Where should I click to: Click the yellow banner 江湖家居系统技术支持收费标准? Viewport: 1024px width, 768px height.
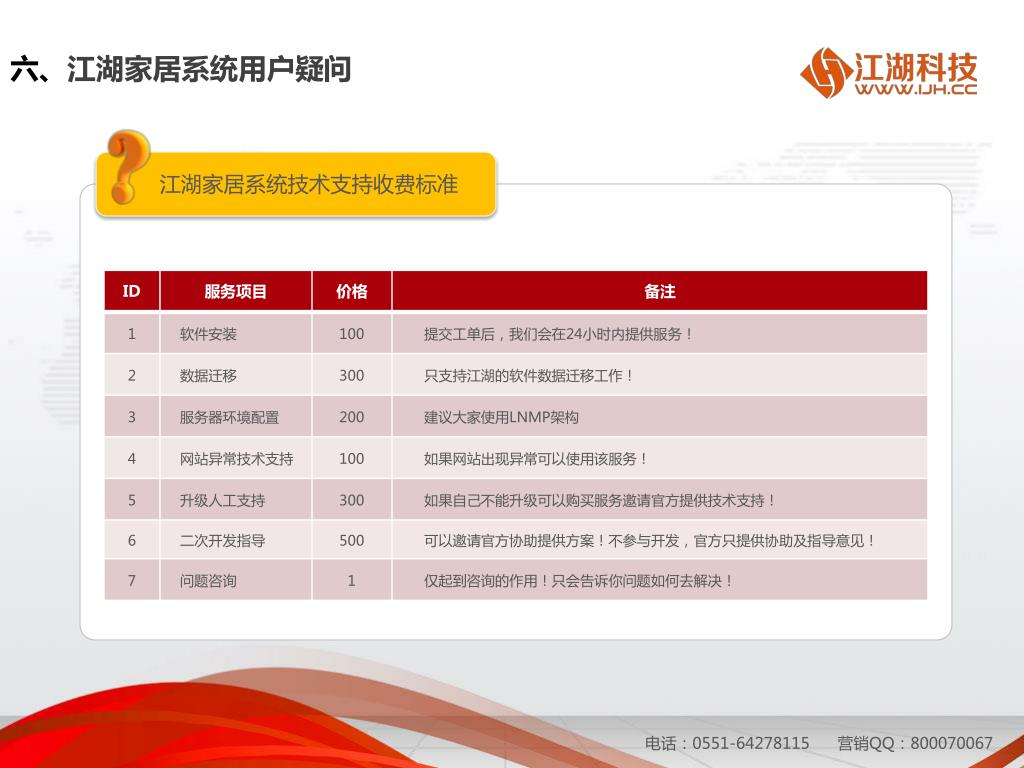click(x=296, y=184)
